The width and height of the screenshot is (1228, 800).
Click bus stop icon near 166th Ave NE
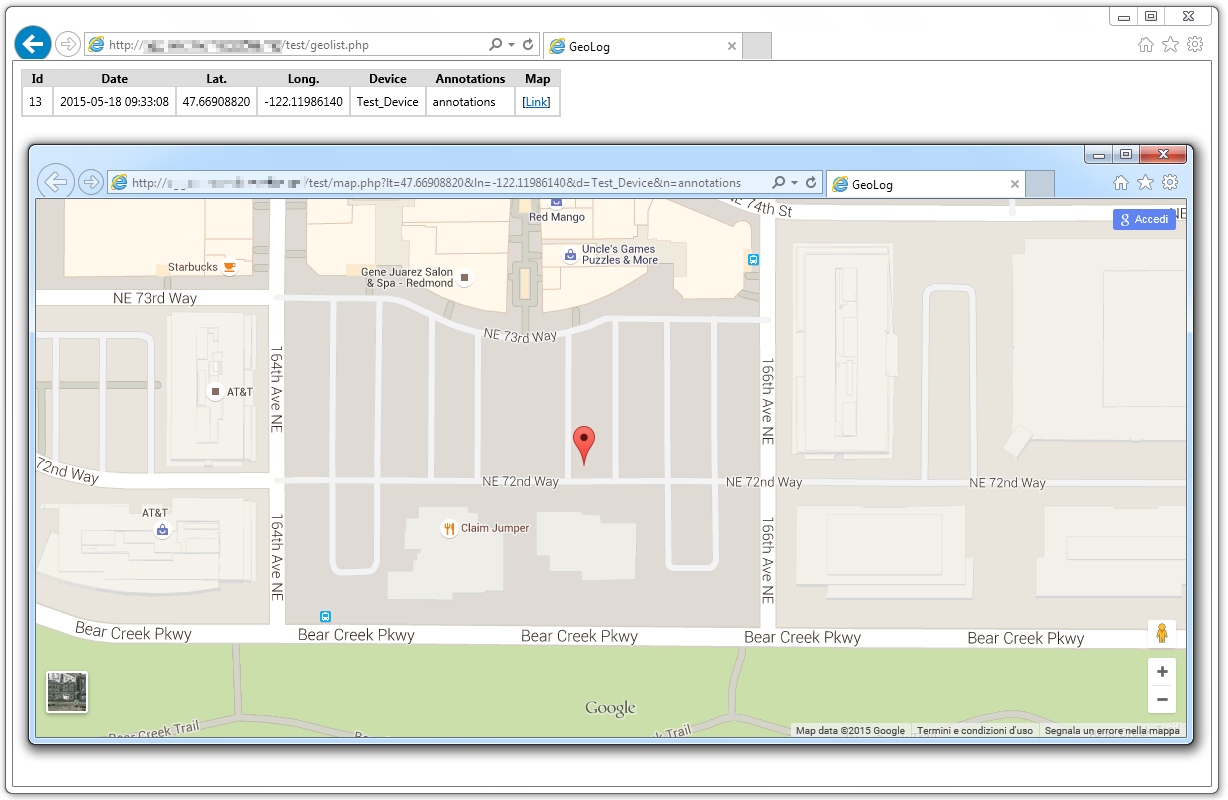[x=753, y=259]
